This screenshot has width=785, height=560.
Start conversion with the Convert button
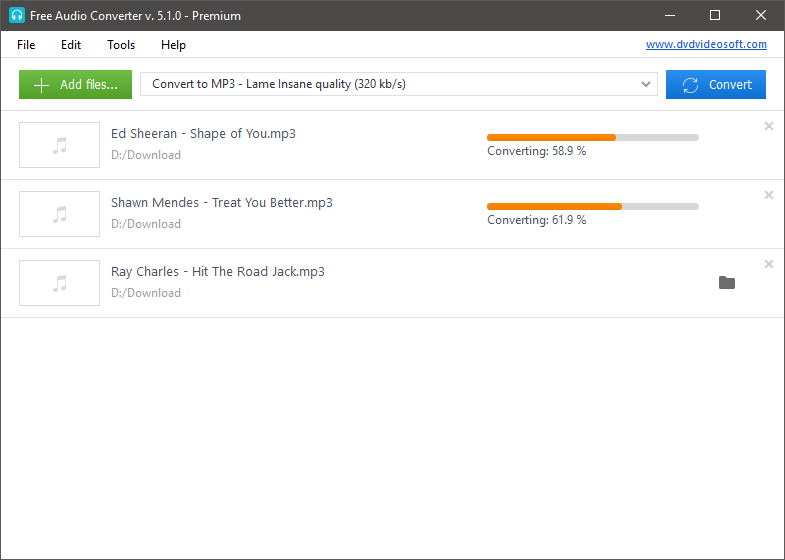click(x=715, y=85)
